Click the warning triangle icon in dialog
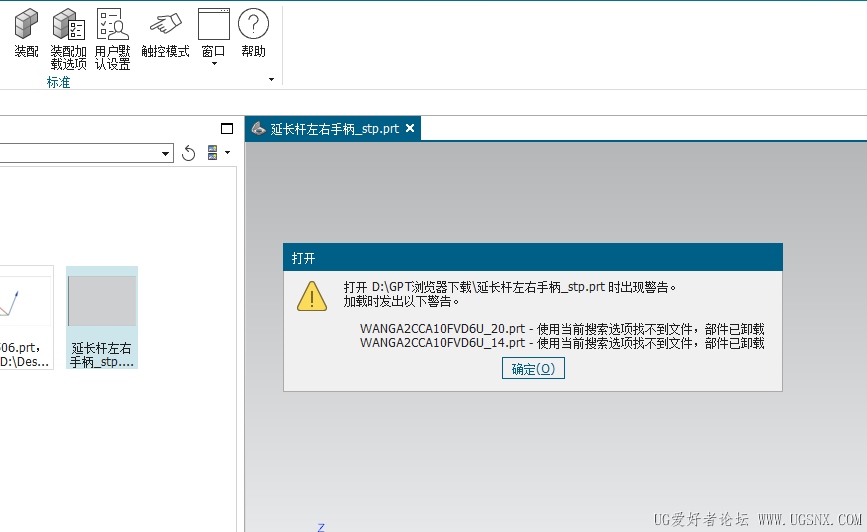Image resolution: width=867 pixels, height=532 pixels. tap(312, 296)
